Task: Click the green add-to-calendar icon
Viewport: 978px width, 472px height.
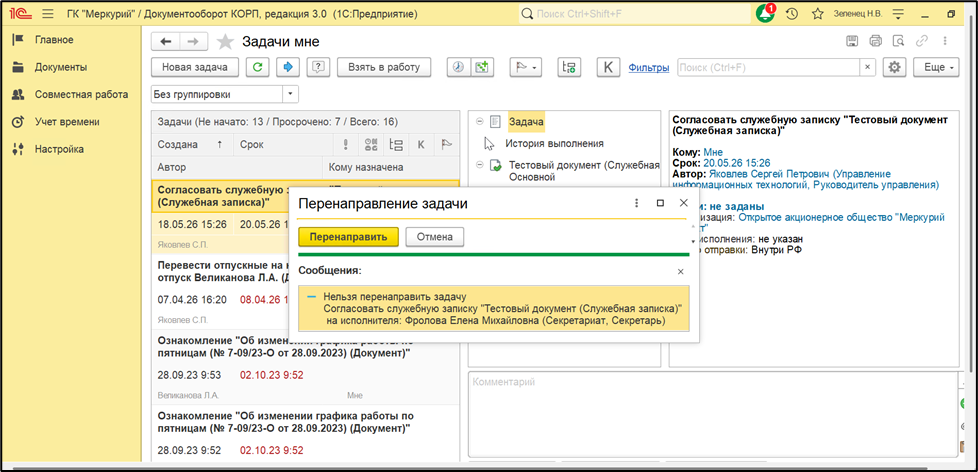Action: click(481, 67)
